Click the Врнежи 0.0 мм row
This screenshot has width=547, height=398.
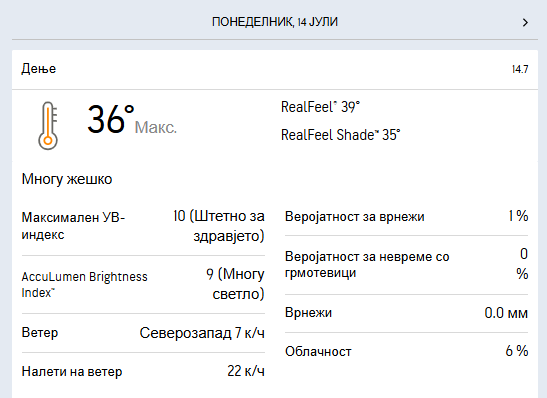406,313
